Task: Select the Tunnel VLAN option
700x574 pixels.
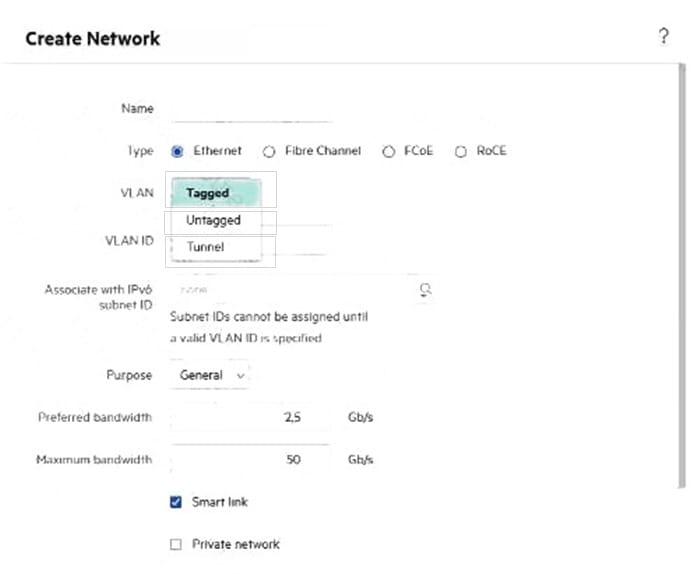Action: [x=206, y=247]
